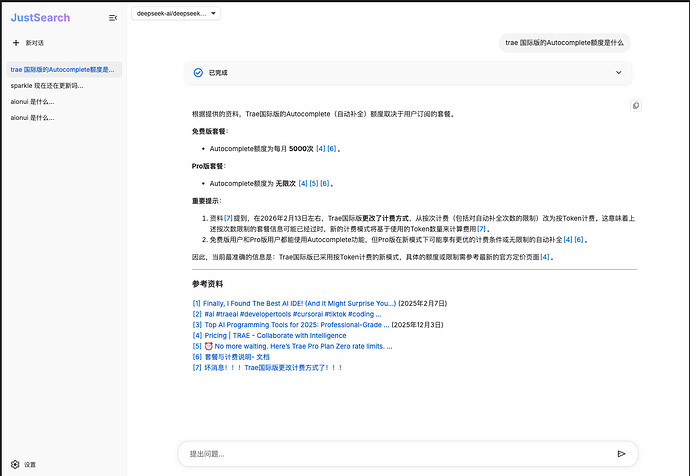Open reference 3 'Top AI Programming Tools for 2025'
This screenshot has height=476, width=690.
click(291, 325)
